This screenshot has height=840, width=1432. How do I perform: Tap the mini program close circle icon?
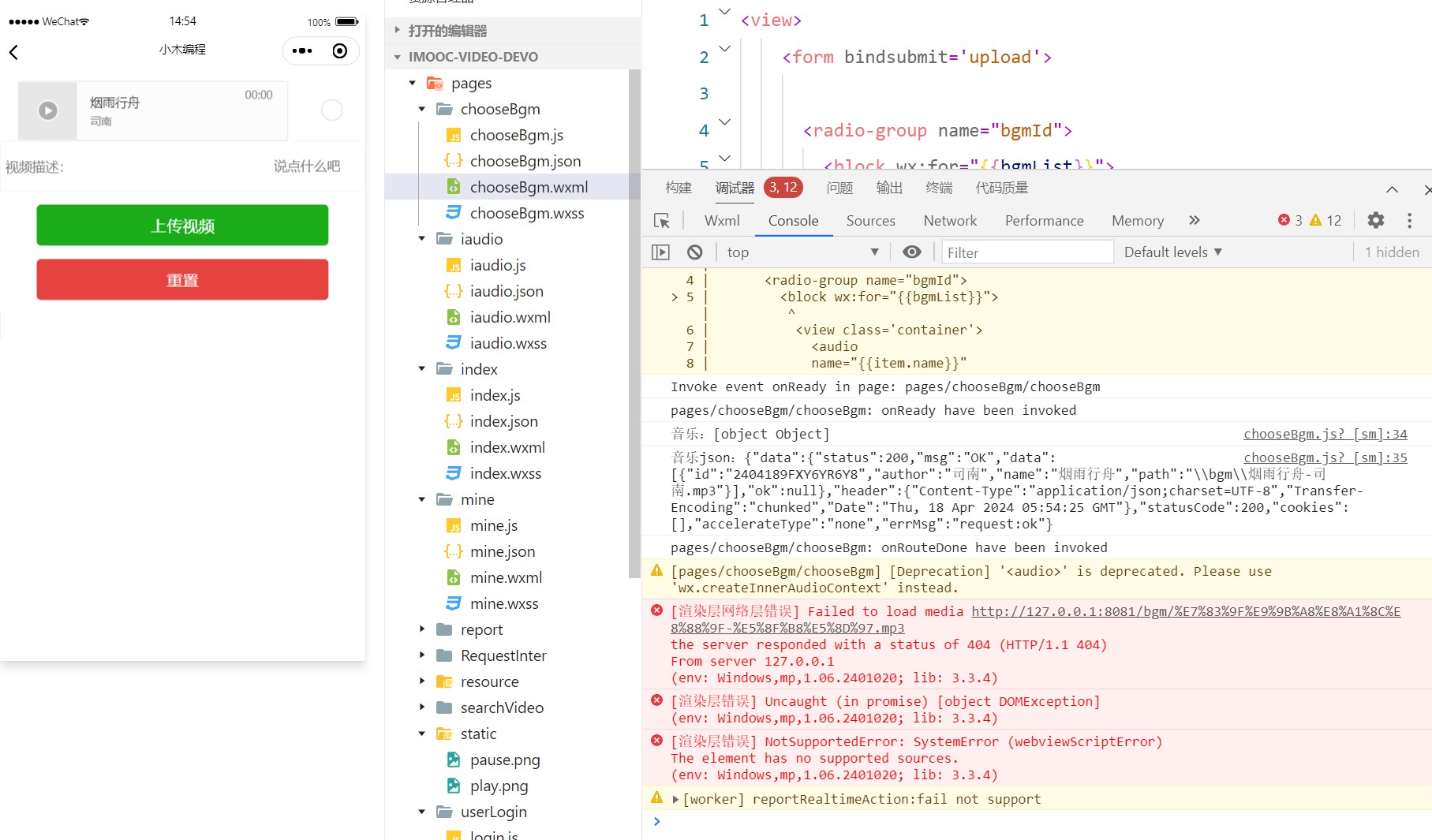340,51
